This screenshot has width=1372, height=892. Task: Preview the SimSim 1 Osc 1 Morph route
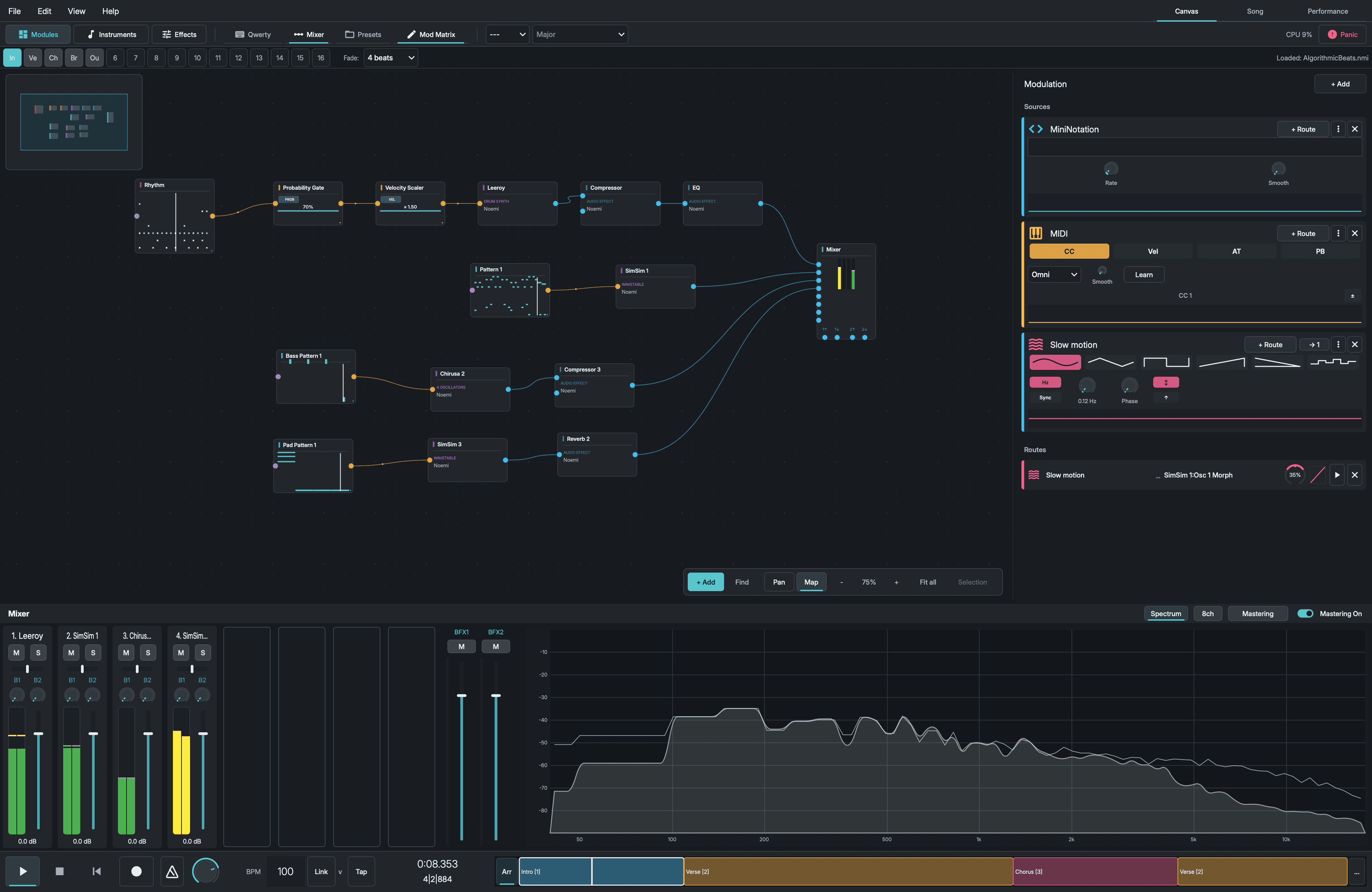(1337, 475)
